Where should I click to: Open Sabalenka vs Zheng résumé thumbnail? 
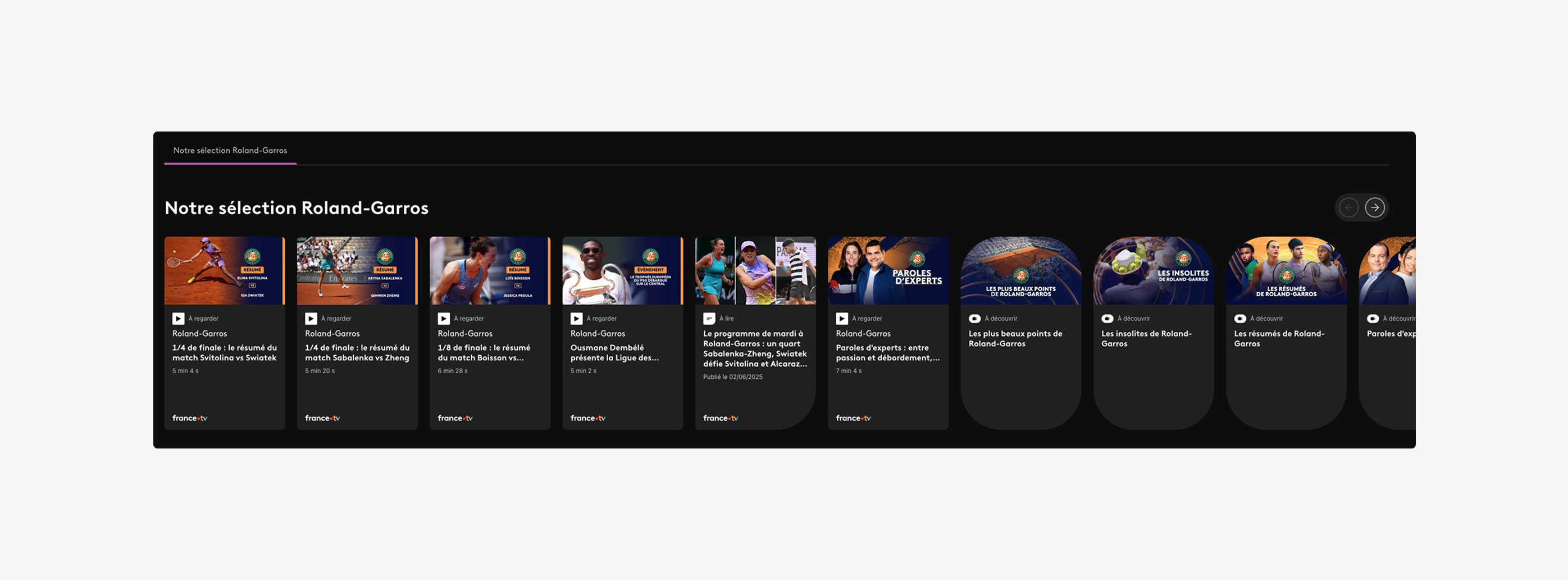[357, 270]
